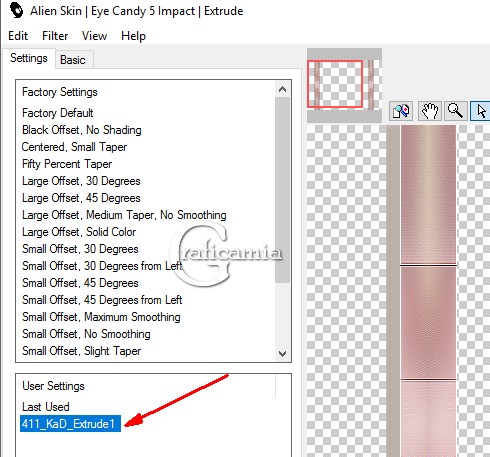490x457 pixels.
Task: Click up arrow of Factory Settings scrollbar
Action: click(x=282, y=89)
